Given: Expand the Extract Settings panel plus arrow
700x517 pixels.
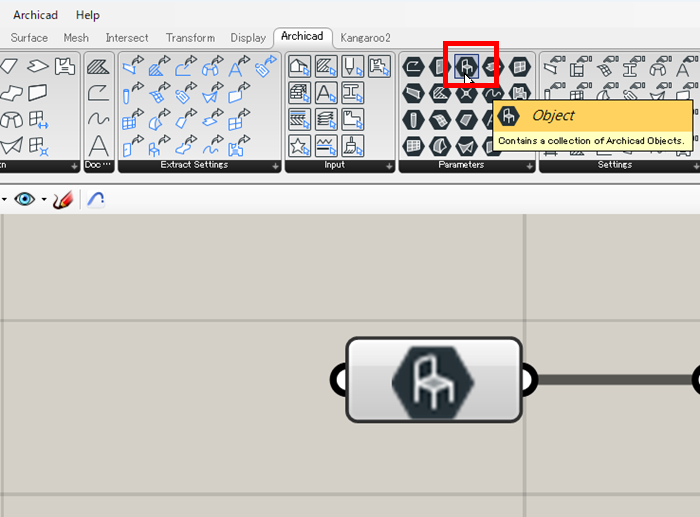Looking at the screenshot, I should coord(275,166).
